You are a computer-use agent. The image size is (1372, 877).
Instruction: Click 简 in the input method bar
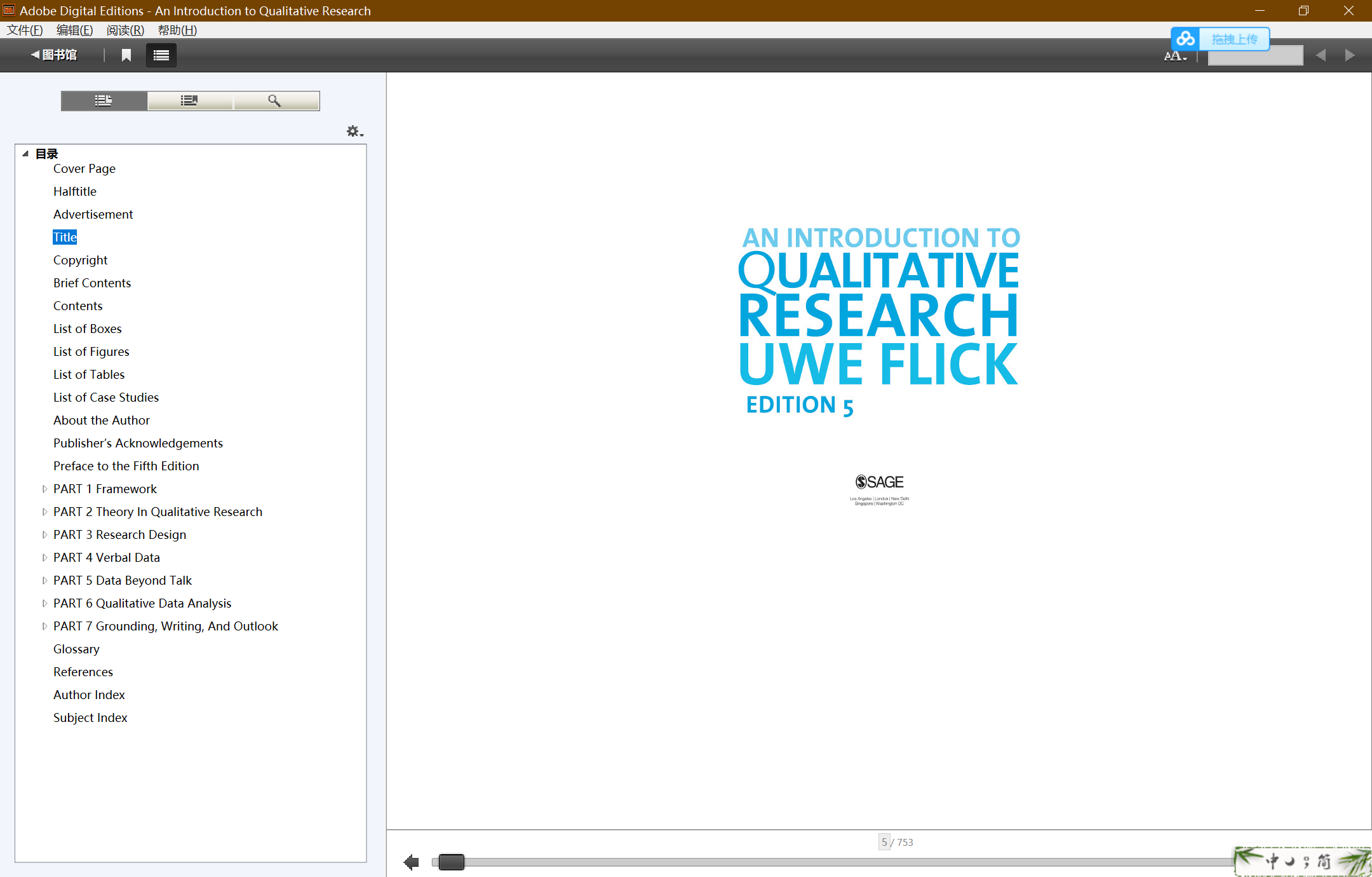[1324, 861]
